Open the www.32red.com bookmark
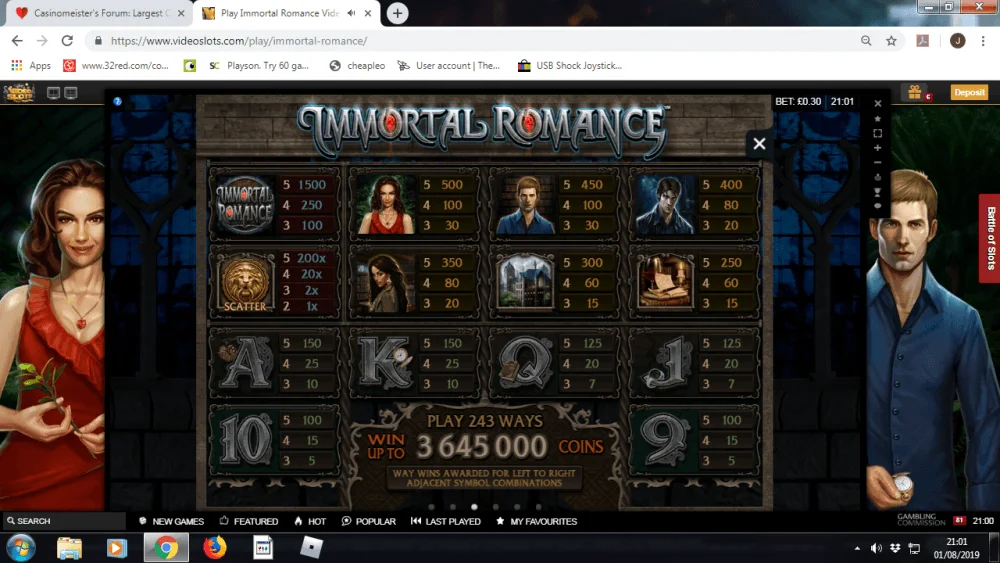Image resolution: width=1000 pixels, height=563 pixels. click(x=116, y=66)
